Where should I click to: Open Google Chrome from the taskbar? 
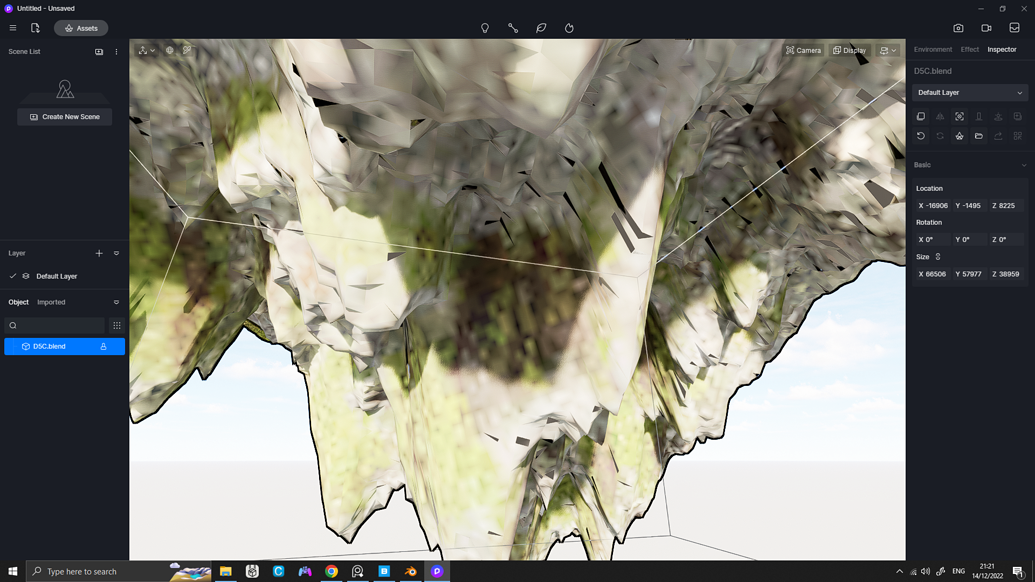coord(331,571)
